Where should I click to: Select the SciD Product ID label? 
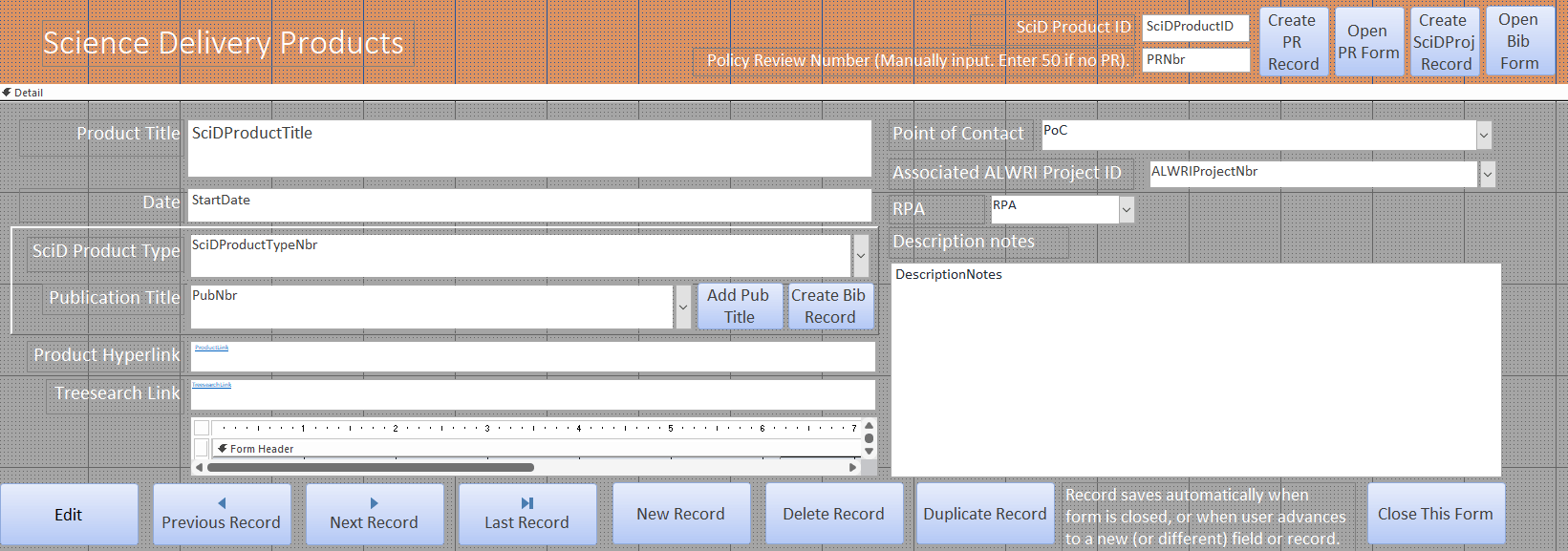tap(1052, 28)
